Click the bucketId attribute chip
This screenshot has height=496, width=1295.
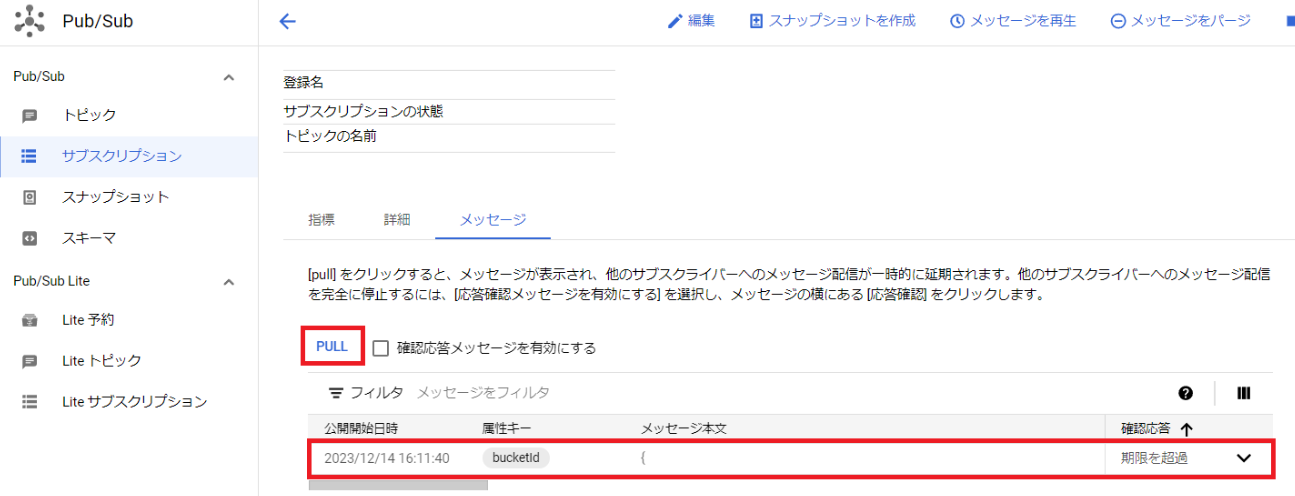coord(516,458)
